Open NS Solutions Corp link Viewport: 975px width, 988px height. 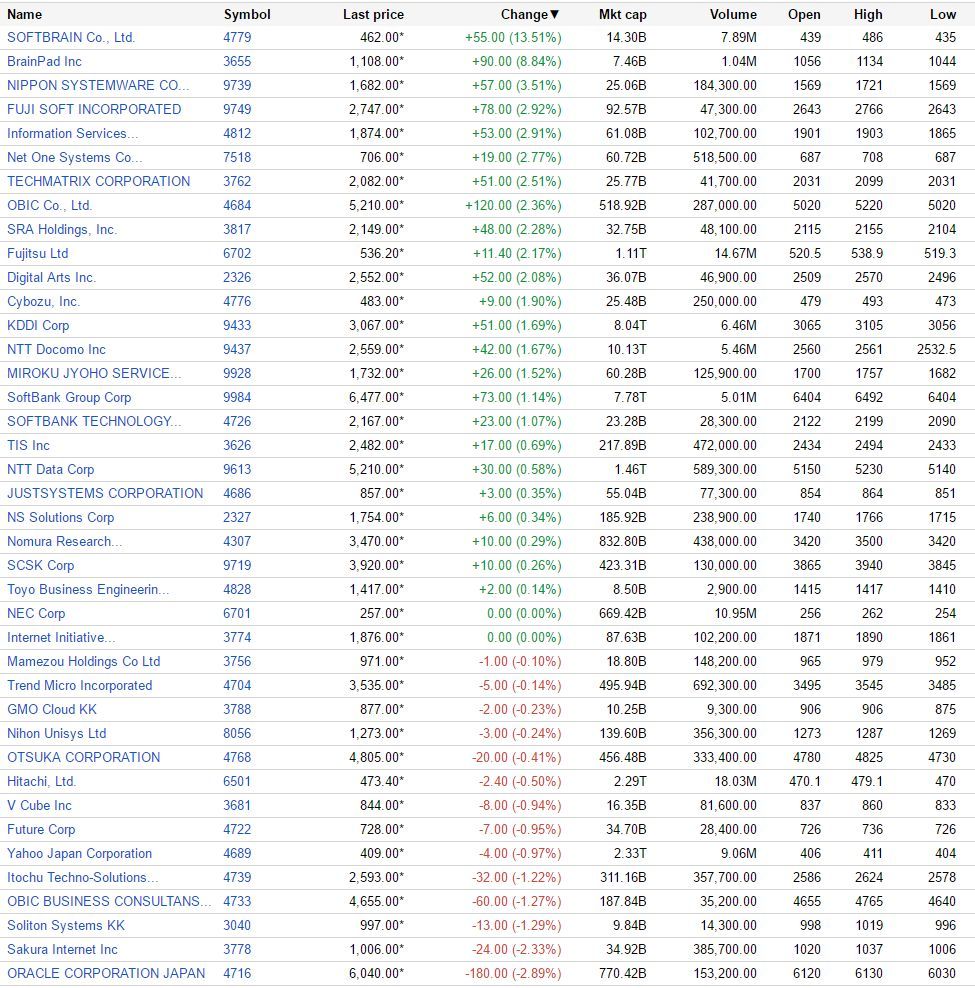(61, 517)
